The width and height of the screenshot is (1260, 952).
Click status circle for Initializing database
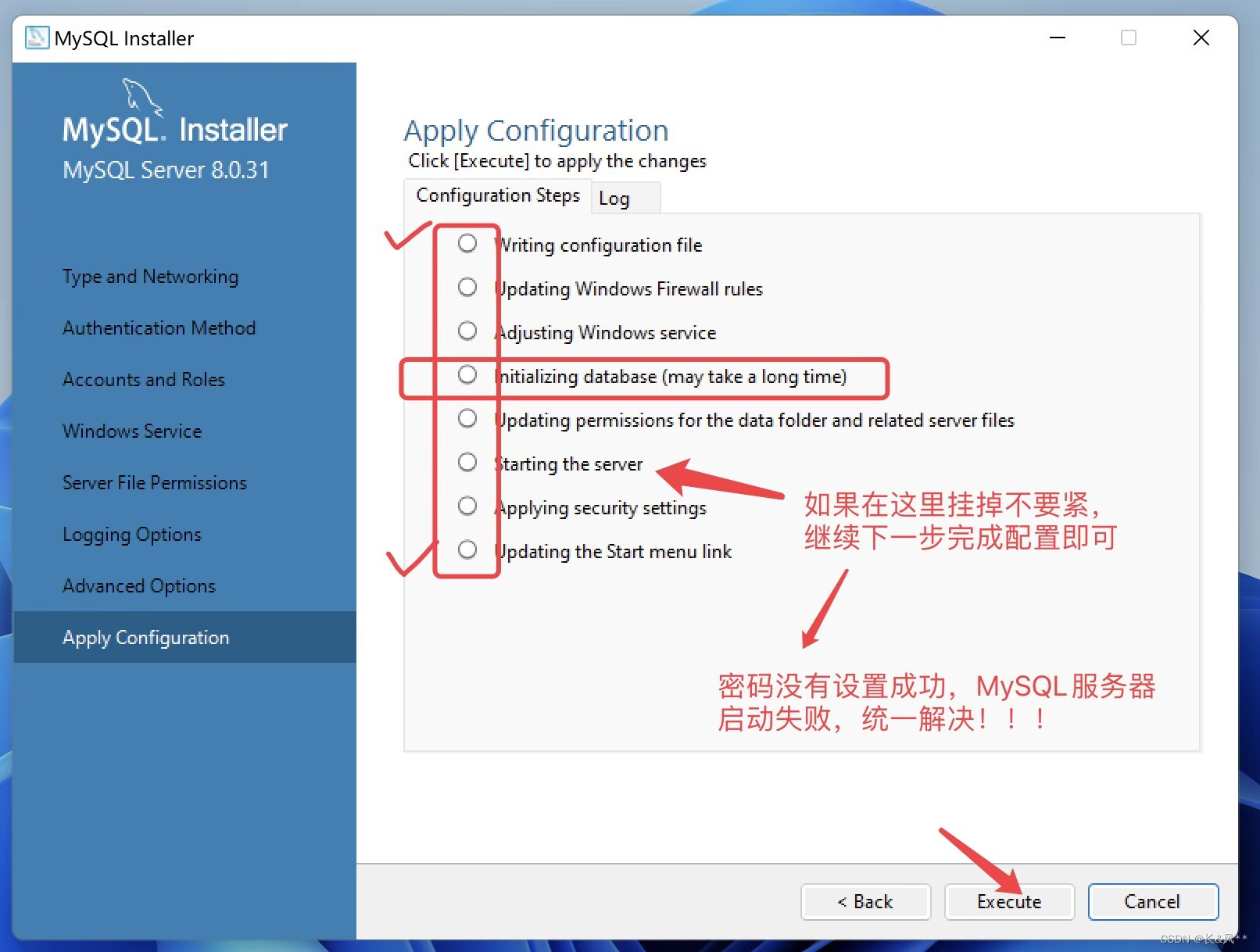(x=467, y=374)
